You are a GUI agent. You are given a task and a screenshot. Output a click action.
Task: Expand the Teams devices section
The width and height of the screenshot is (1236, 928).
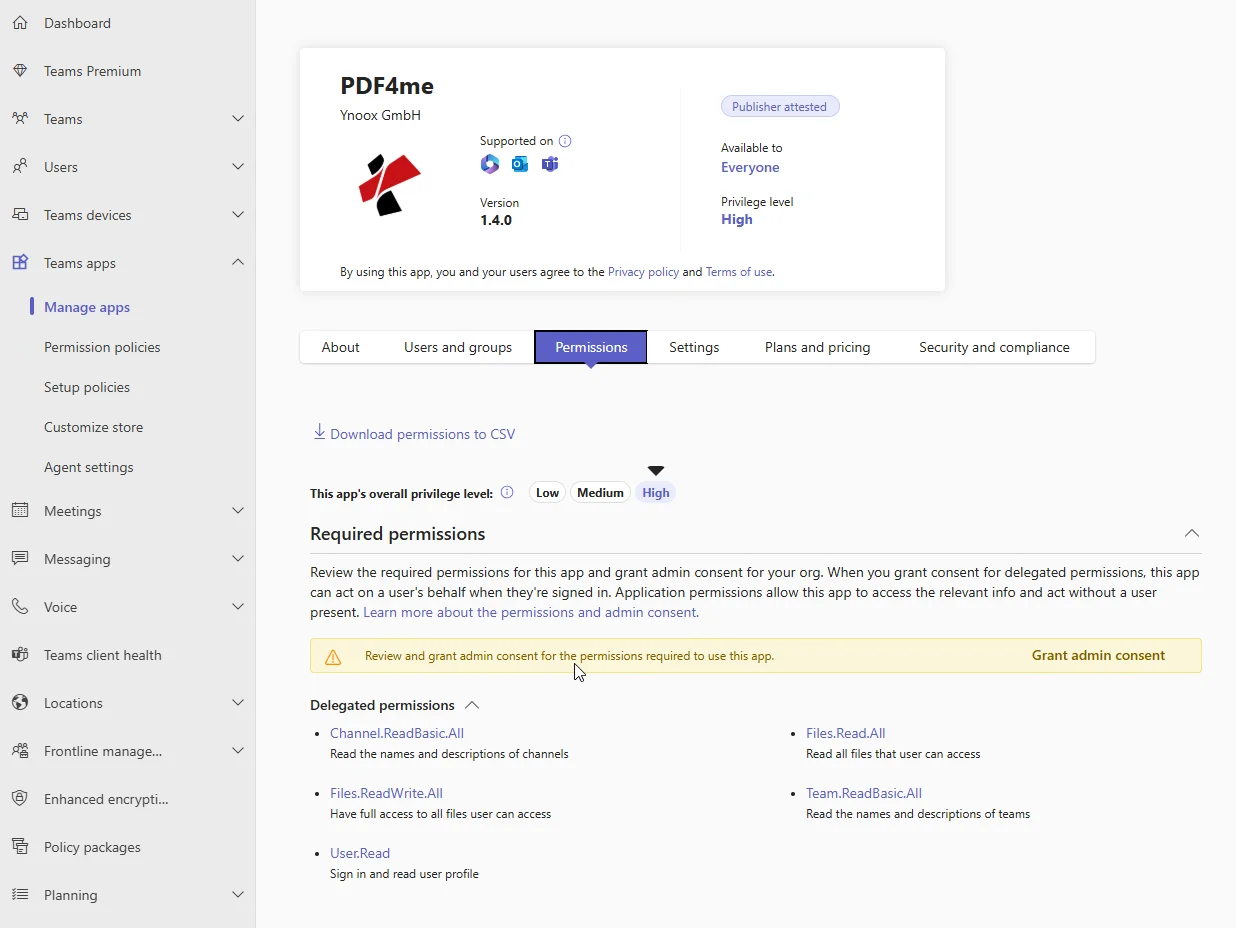pos(238,215)
